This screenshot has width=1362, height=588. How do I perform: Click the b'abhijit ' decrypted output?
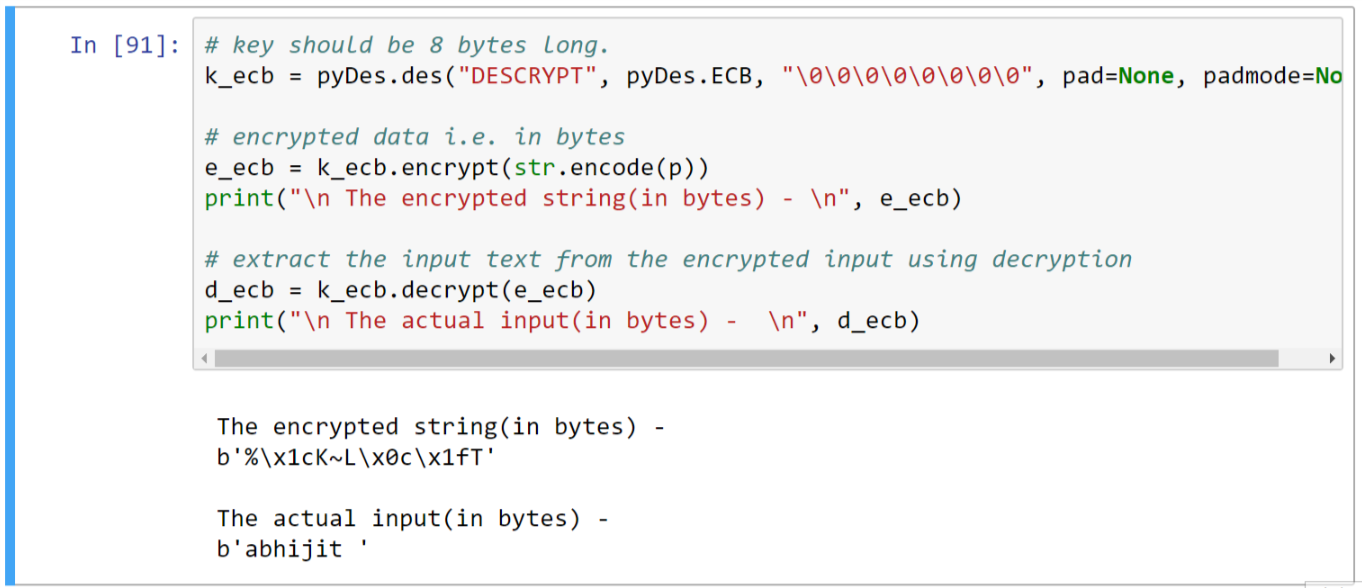292,549
